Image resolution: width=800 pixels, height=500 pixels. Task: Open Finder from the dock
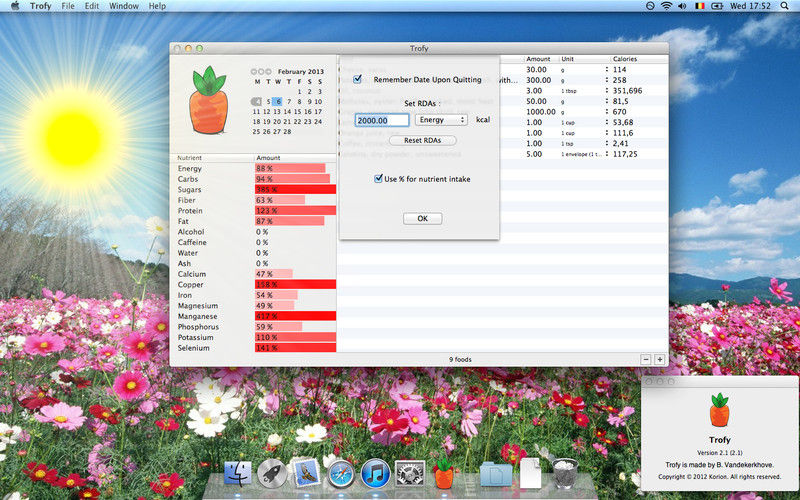pyautogui.click(x=238, y=473)
